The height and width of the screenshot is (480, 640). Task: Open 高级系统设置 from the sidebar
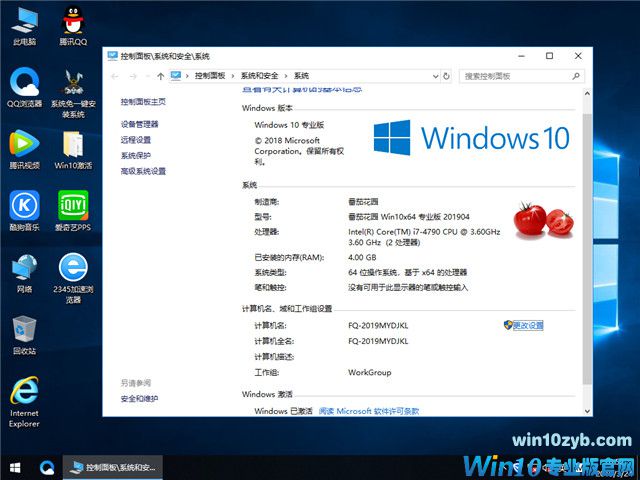point(143,171)
